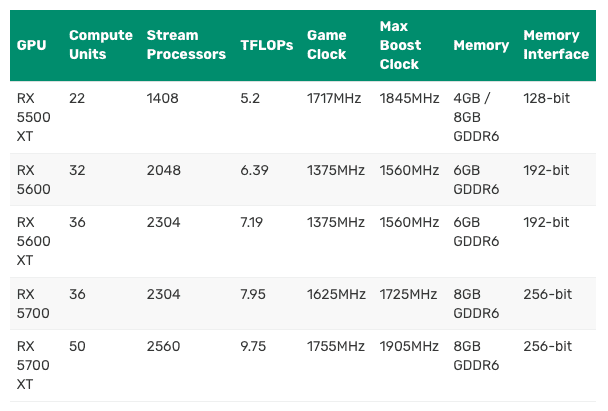Select the 1905MHz boost clock cell
Viewport: 608px width, 411px height.
pyautogui.click(x=409, y=346)
